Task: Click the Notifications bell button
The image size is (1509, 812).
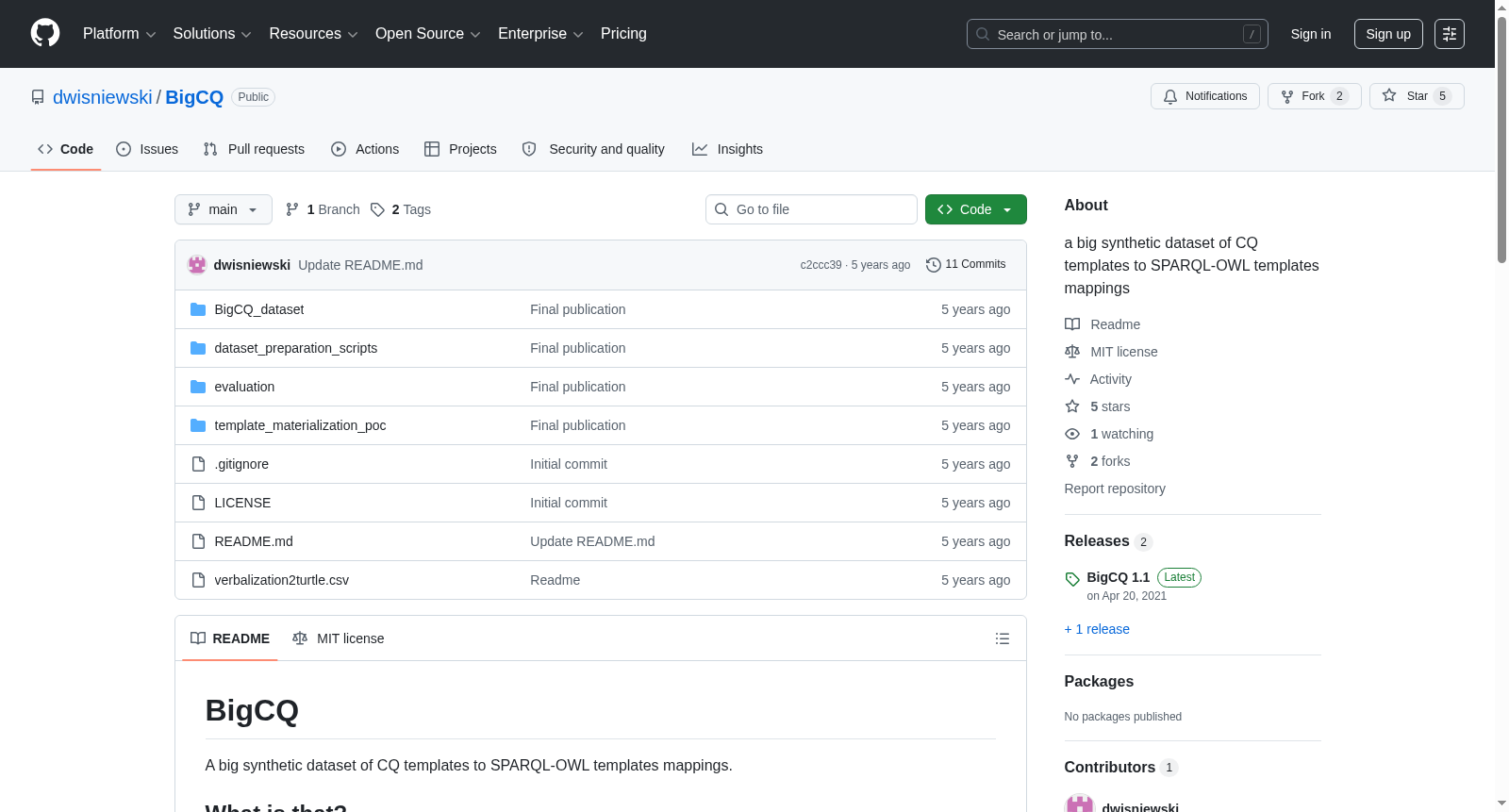Action: 1204,96
